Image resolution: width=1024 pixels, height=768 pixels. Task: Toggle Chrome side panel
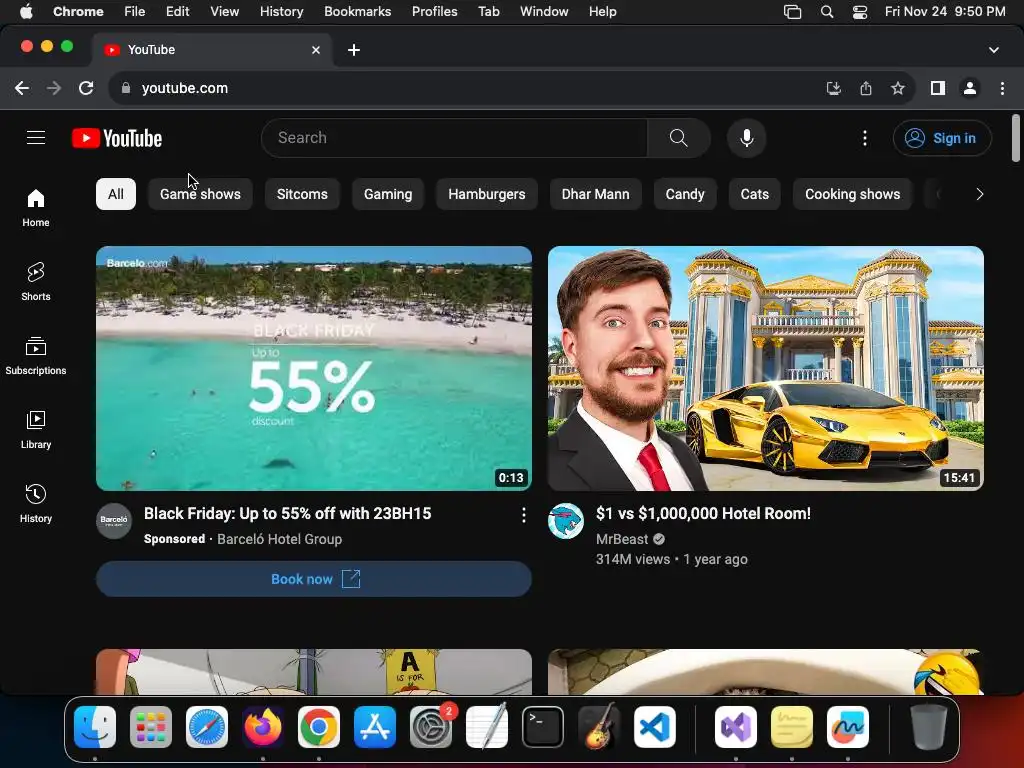point(938,88)
